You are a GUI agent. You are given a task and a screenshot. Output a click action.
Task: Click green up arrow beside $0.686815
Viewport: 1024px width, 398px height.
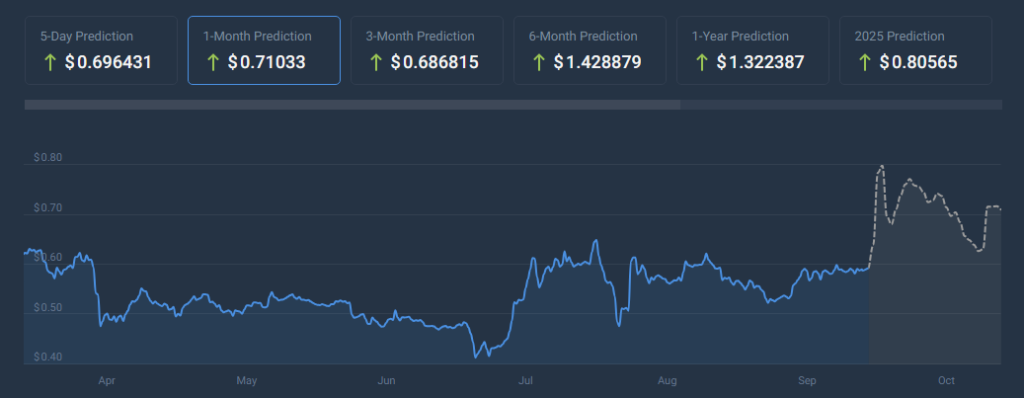tap(375, 63)
